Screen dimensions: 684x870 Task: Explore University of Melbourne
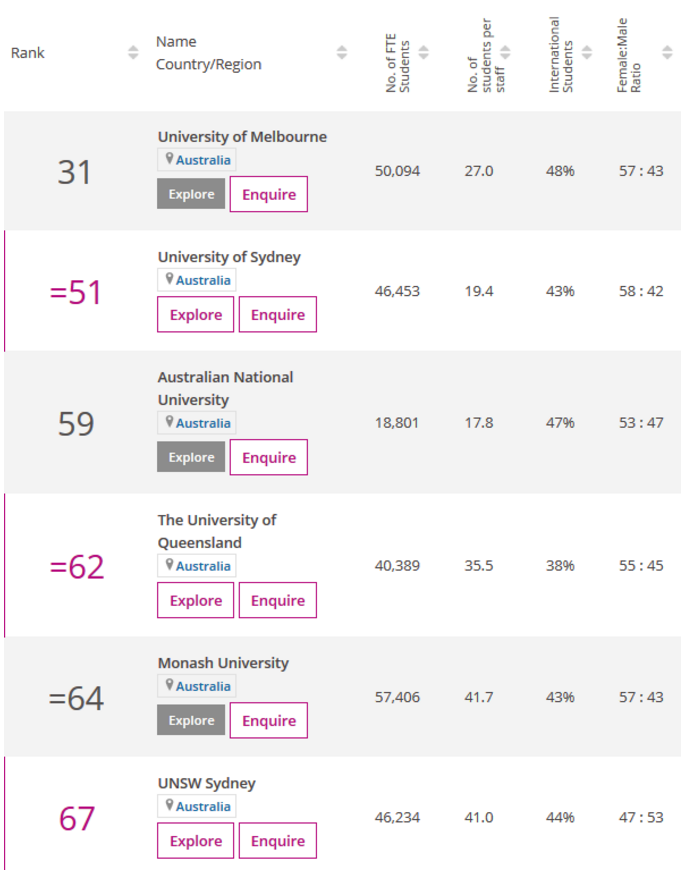191,194
